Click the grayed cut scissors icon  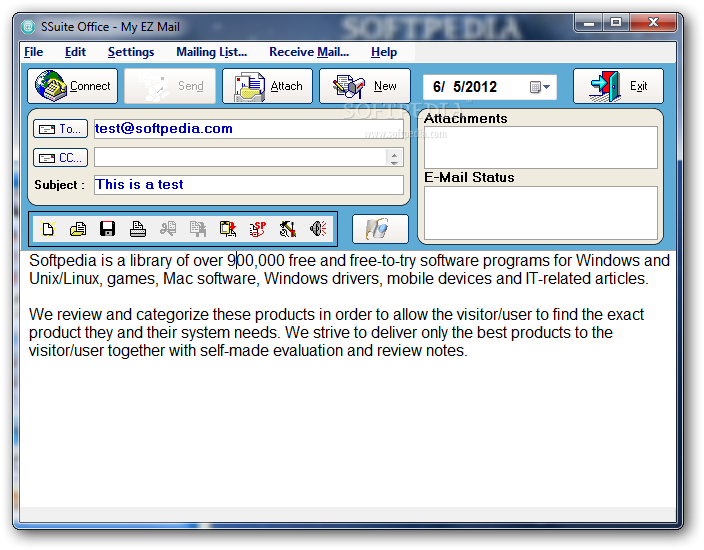(168, 229)
